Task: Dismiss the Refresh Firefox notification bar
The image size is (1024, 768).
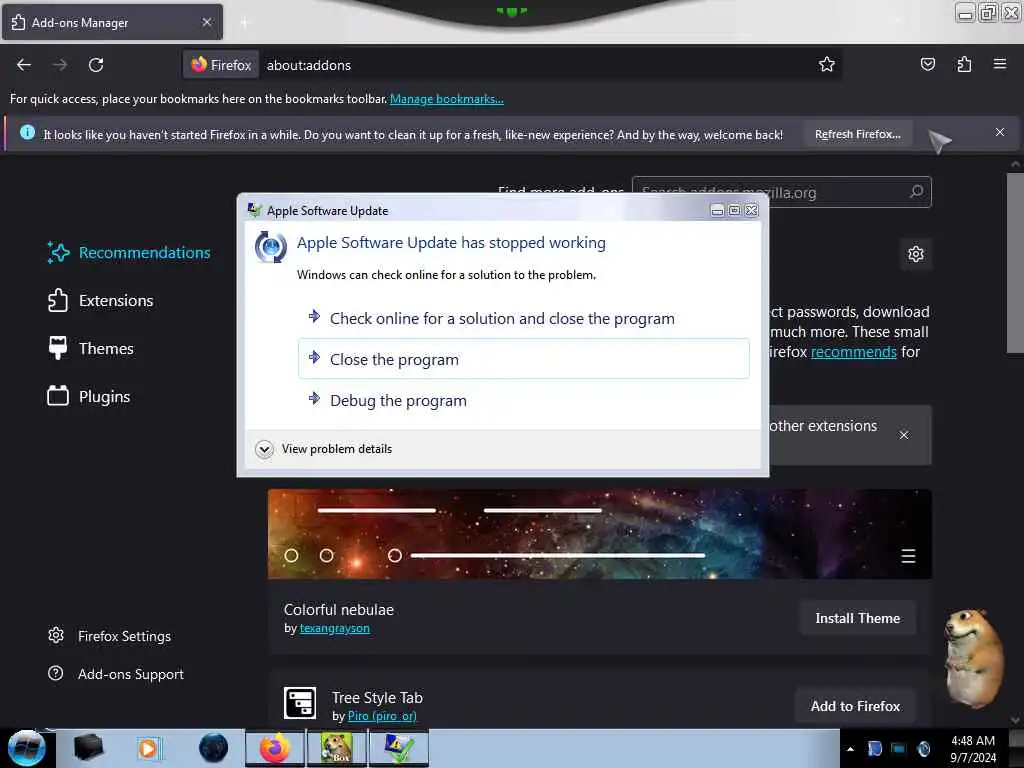Action: [x=1000, y=133]
